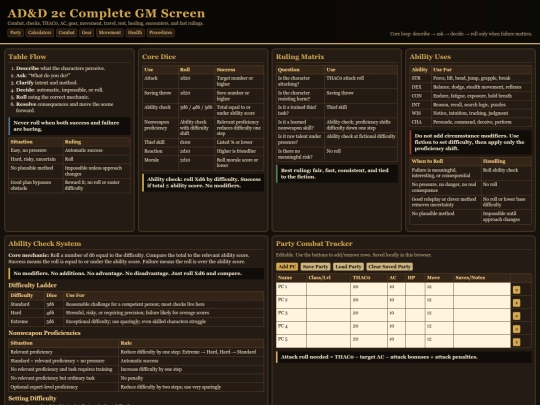Image resolution: width=540 pixels, height=405 pixels.
Task: Click the 'THAC0 attack roll' cell
Action: pyautogui.click(x=361, y=81)
